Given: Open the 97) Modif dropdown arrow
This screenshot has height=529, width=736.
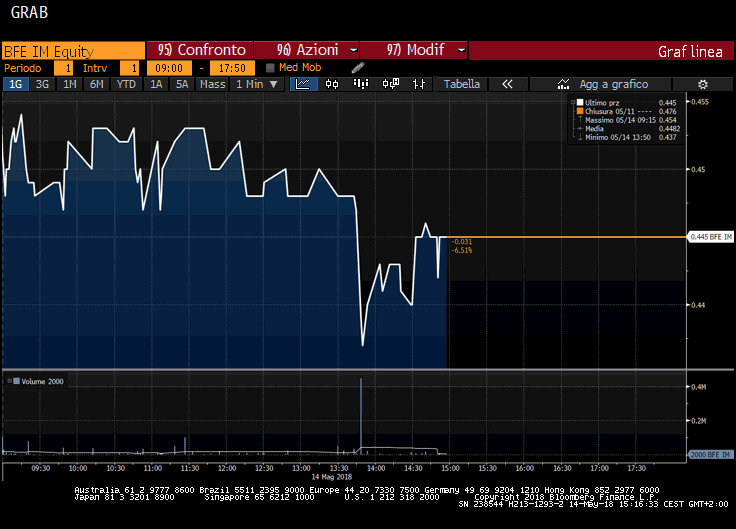Looking at the screenshot, I should click(461, 50).
